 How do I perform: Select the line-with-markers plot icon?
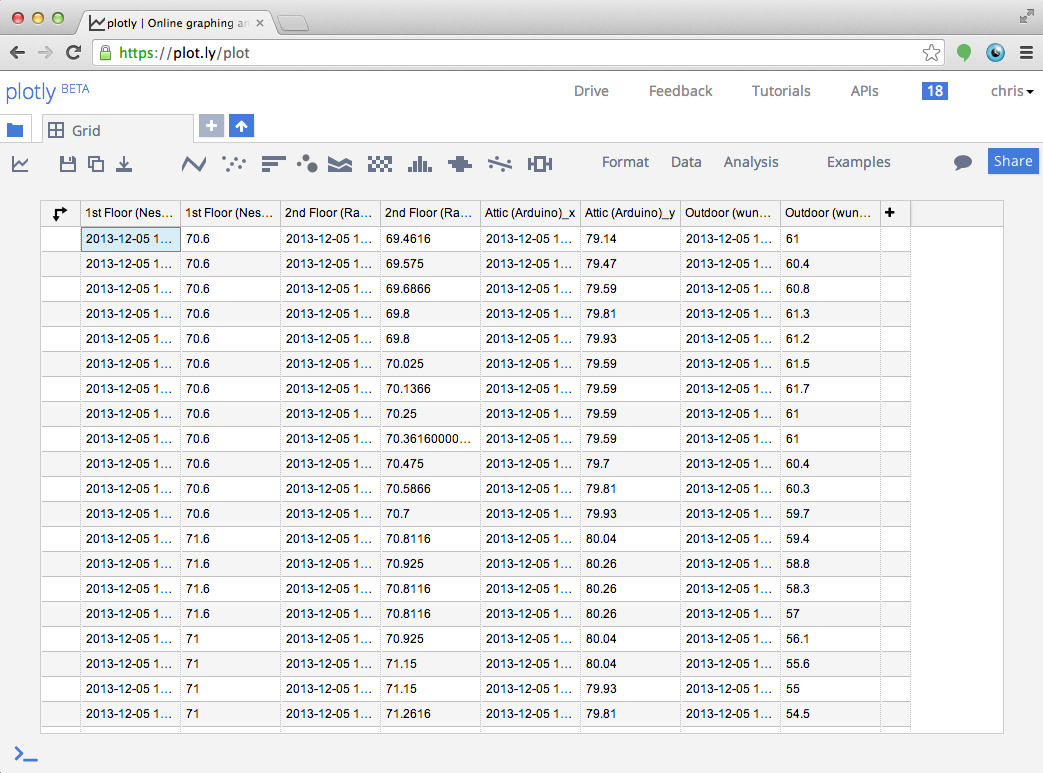[x=500, y=164]
